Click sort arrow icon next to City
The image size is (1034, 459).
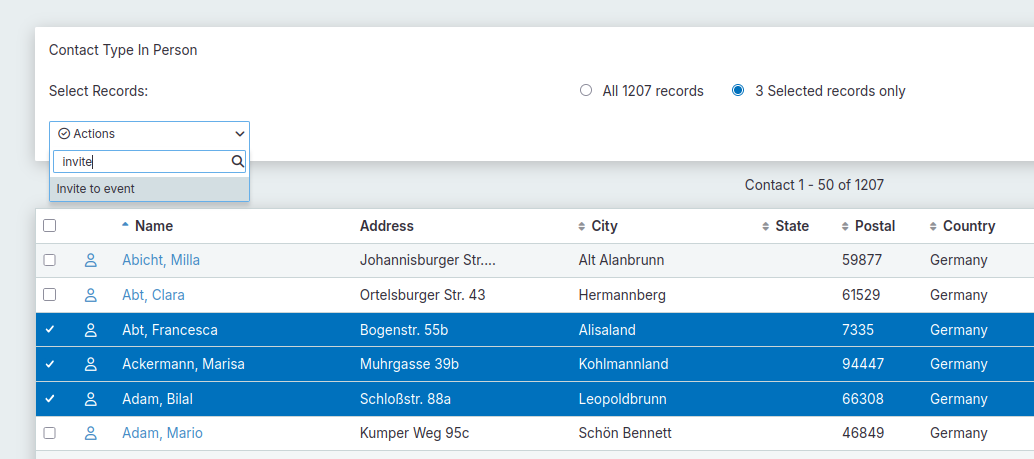pos(582,226)
